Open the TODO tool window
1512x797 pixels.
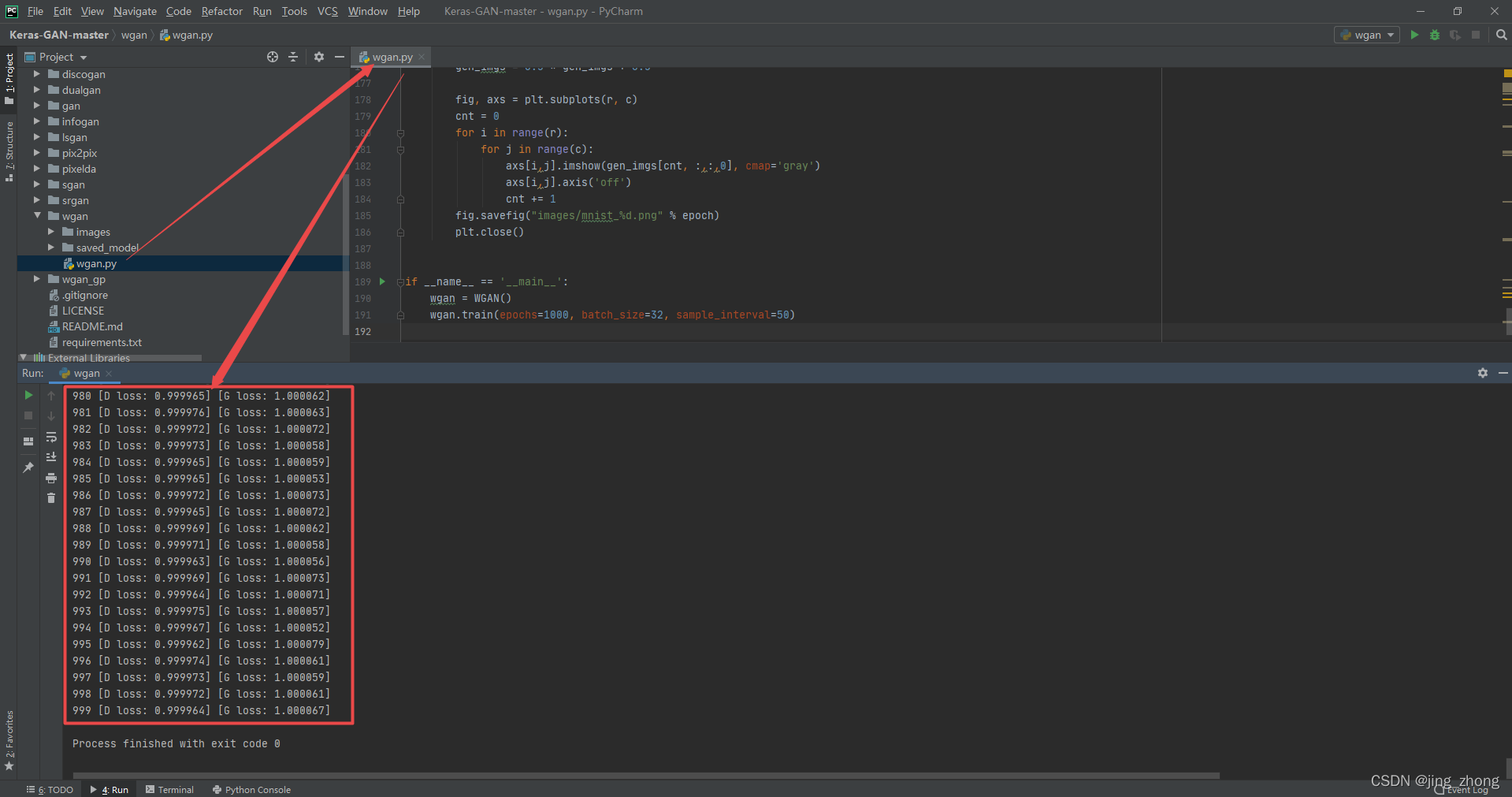coord(50,789)
